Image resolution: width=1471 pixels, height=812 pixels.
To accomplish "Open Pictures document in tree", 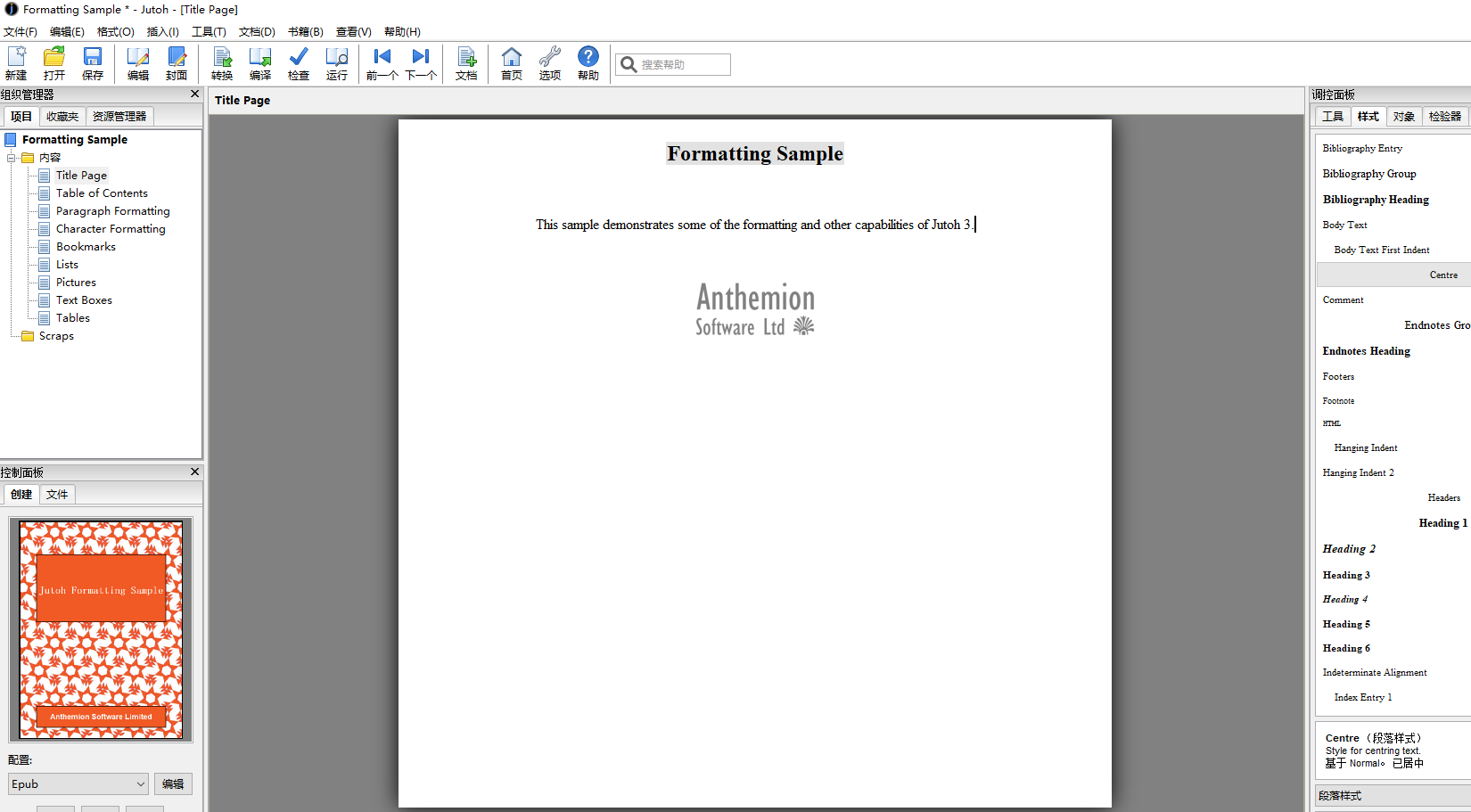I will (x=76, y=283).
